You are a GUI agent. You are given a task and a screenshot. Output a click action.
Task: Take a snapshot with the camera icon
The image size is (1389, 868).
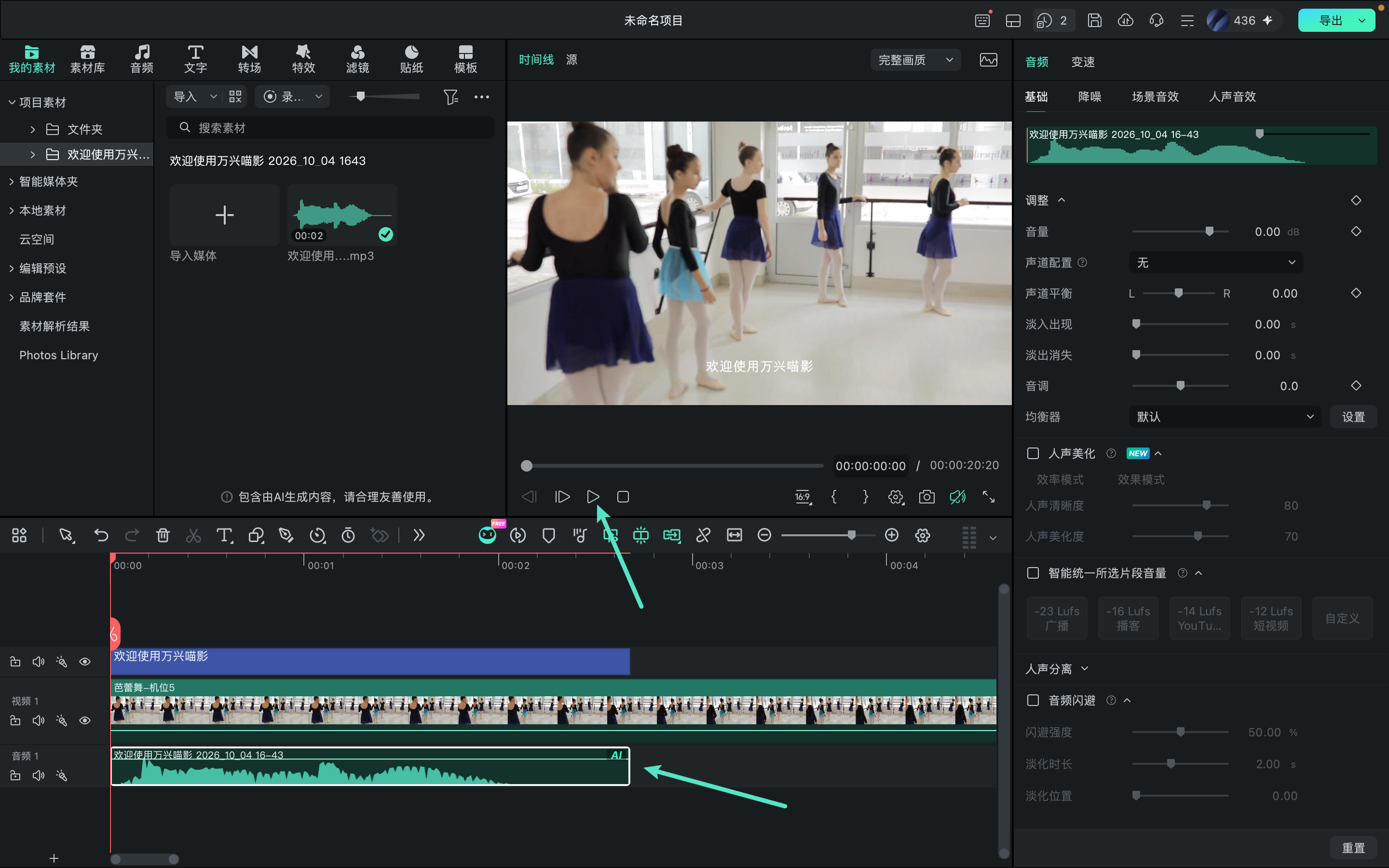click(x=926, y=497)
